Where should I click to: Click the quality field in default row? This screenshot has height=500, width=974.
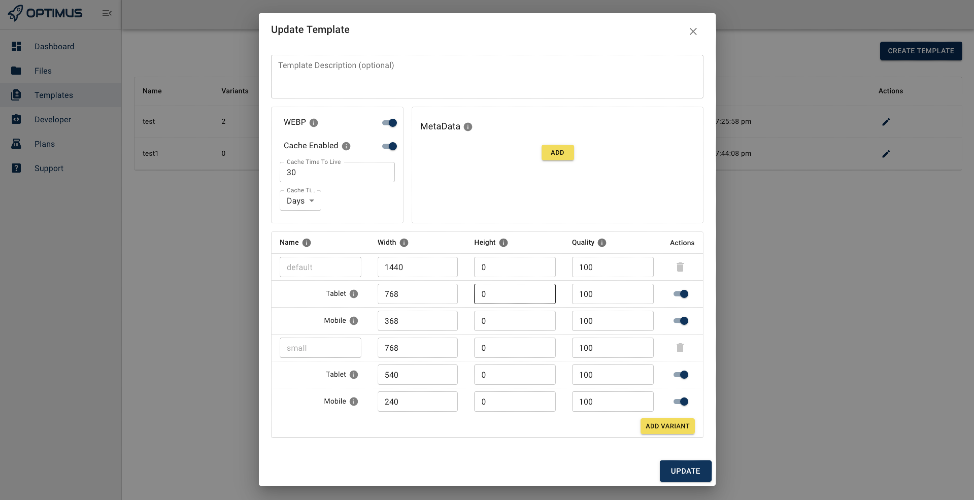[x=612, y=267]
